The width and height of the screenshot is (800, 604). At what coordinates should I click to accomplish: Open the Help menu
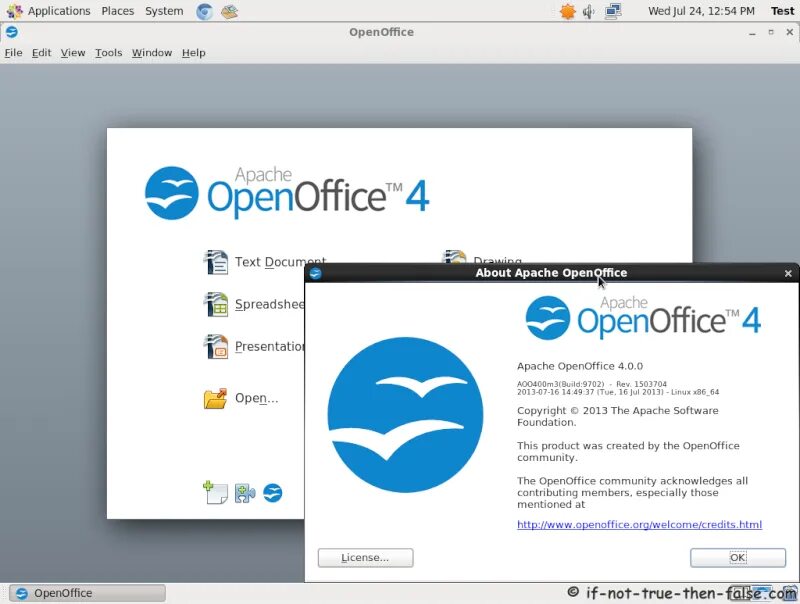194,53
